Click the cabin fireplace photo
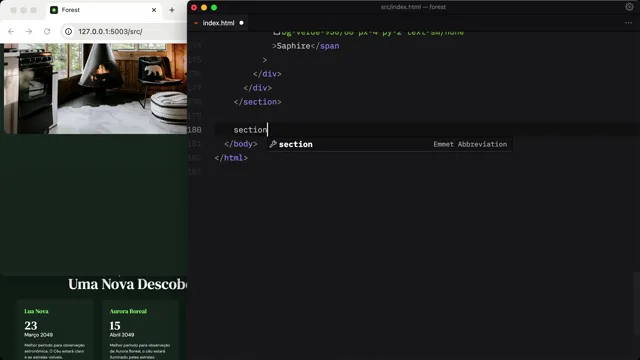Image resolution: width=640 pixels, height=360 pixels. [96, 89]
